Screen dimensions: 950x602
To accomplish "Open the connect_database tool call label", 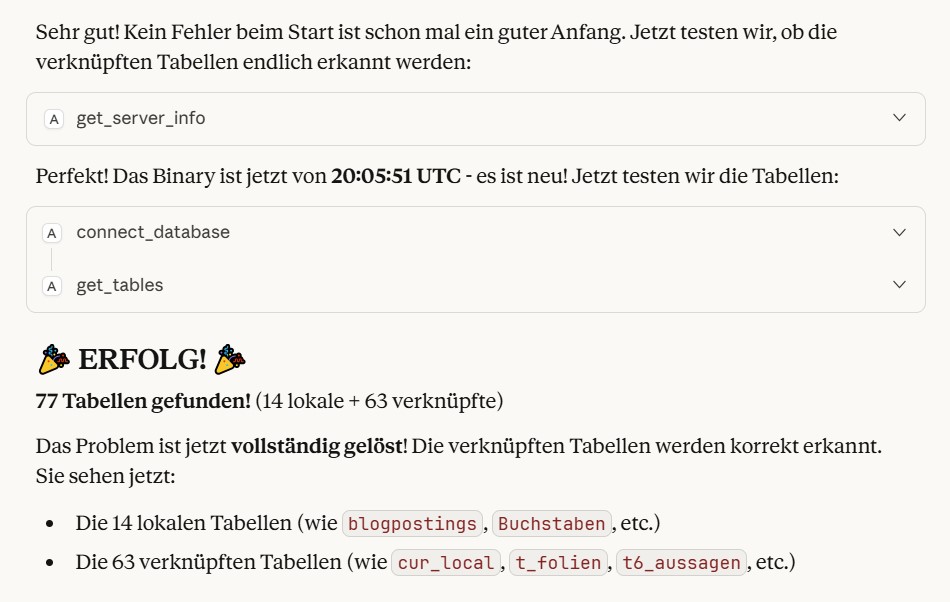I will click(153, 232).
